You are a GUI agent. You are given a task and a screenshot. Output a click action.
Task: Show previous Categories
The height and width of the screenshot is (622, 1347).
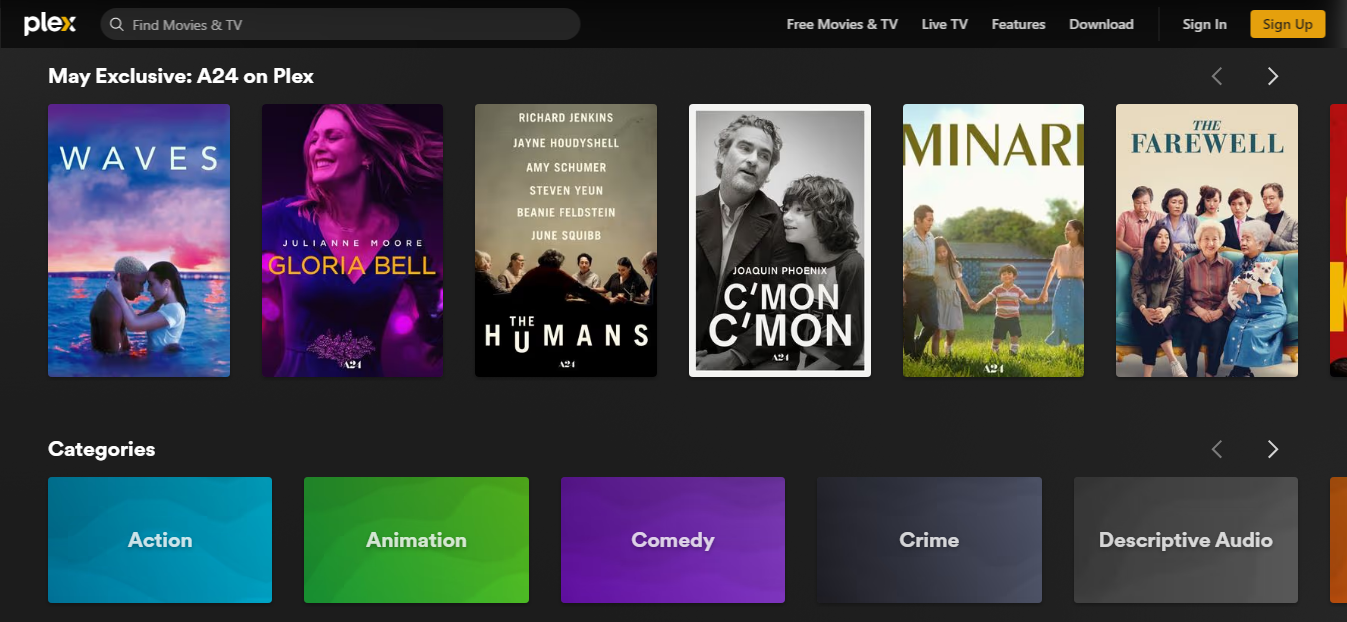pos(1217,449)
